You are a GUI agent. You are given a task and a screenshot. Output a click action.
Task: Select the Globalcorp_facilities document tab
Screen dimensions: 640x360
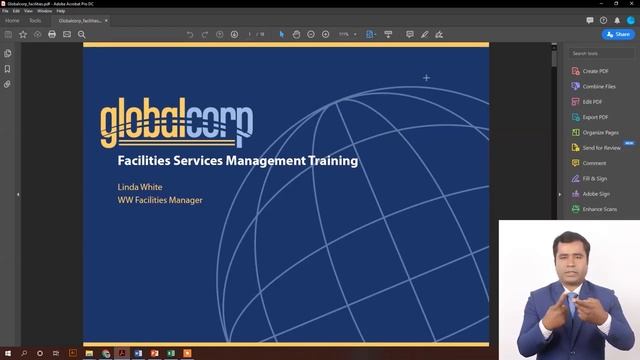pos(80,20)
